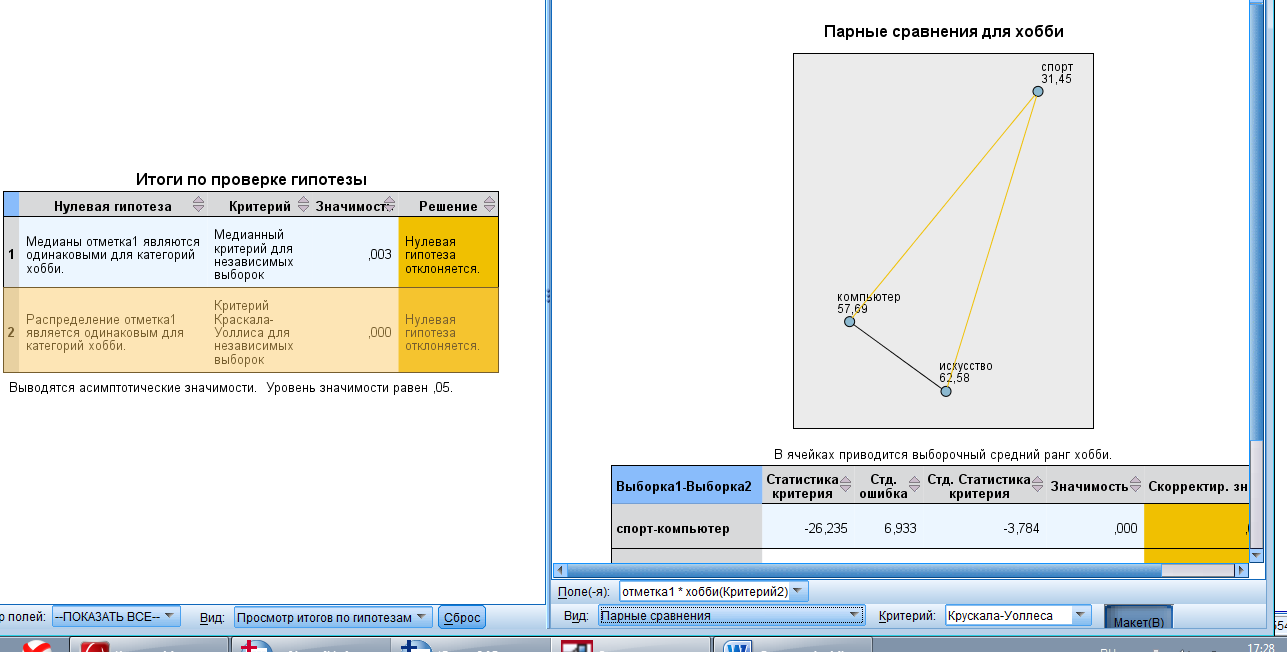Select the искусство node in the graph
The image size is (1287, 652).
tap(946, 391)
